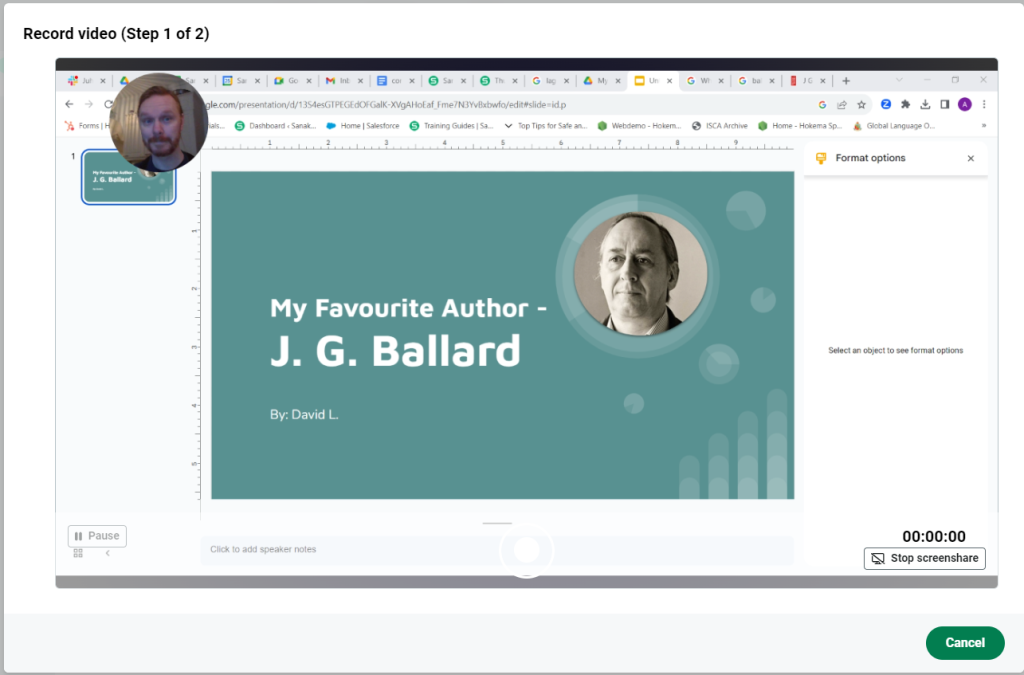Click the J. G. Ballard slide title
Viewport: 1024px width, 675px height.
coord(395,351)
